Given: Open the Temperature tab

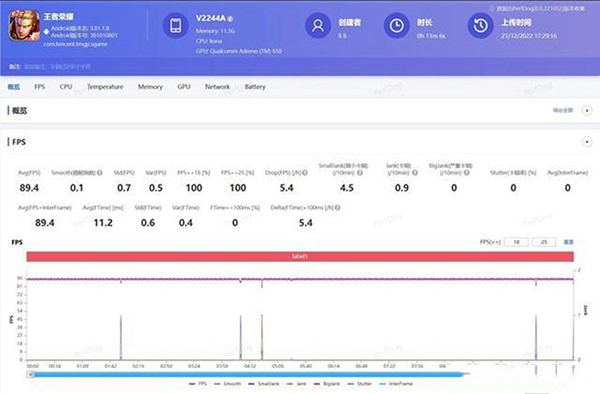Looking at the screenshot, I should pyautogui.click(x=105, y=87).
